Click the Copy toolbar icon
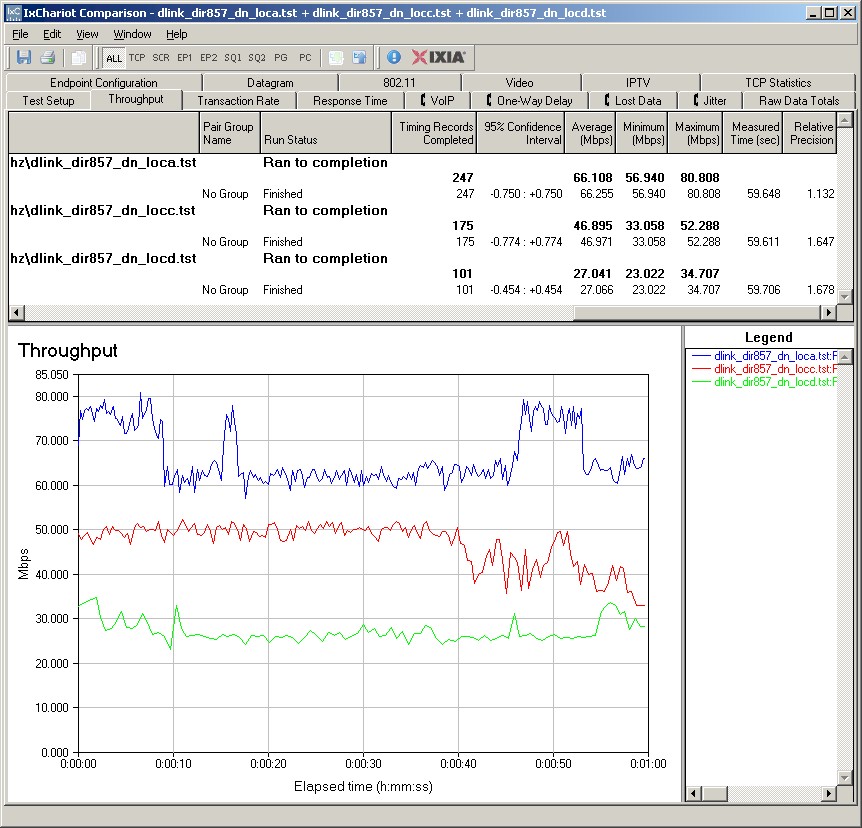Viewport: 862px width, 828px height. coord(79,57)
